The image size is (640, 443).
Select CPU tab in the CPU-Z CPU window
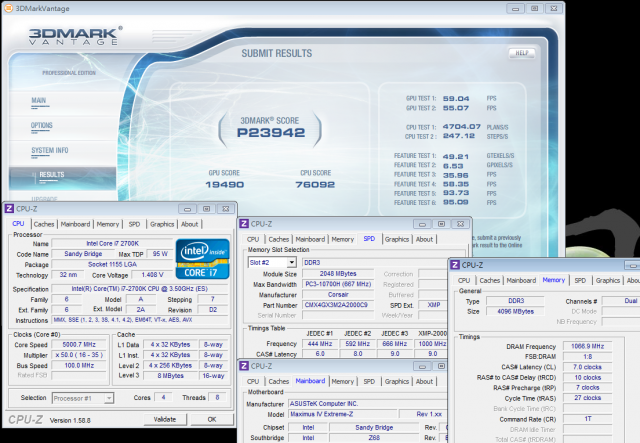click(x=18, y=224)
